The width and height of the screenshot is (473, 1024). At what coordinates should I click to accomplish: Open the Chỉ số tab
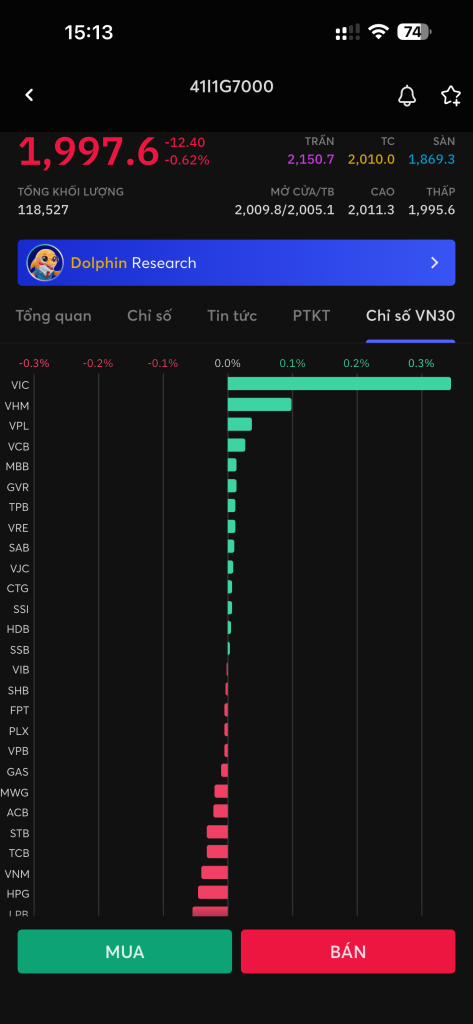tap(149, 316)
